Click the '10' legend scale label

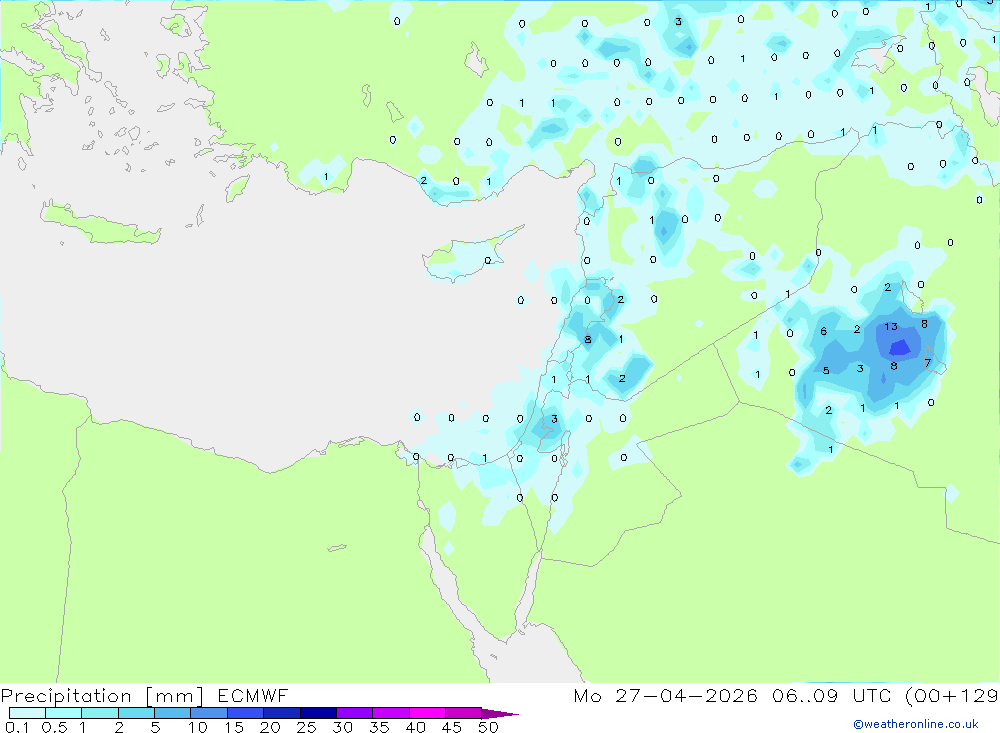(x=197, y=727)
